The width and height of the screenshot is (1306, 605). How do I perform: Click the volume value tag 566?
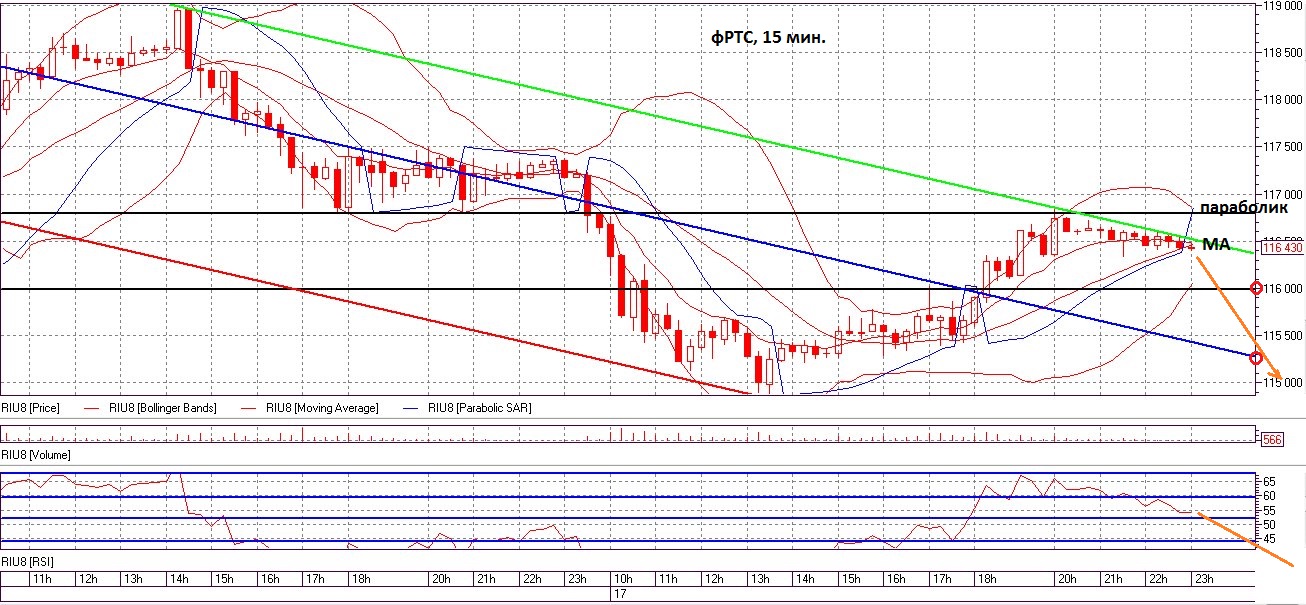[1272, 439]
